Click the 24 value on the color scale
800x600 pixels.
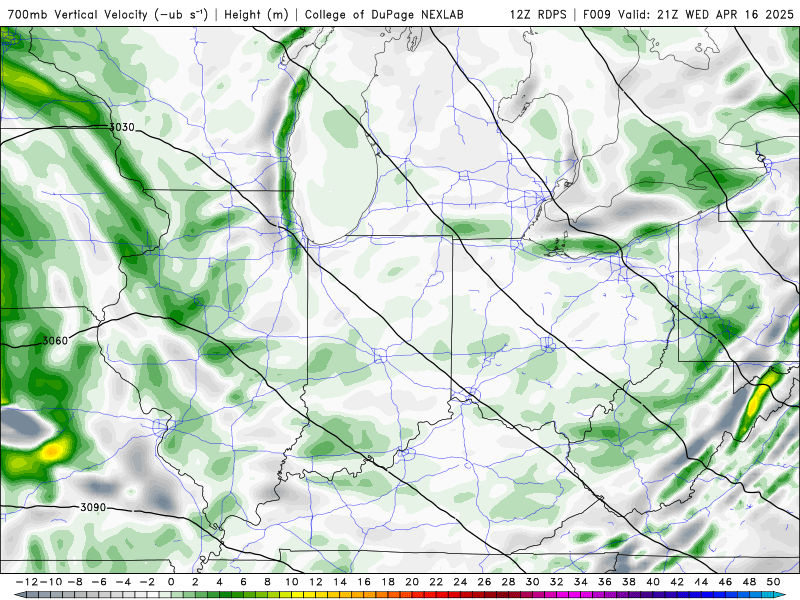[460, 582]
